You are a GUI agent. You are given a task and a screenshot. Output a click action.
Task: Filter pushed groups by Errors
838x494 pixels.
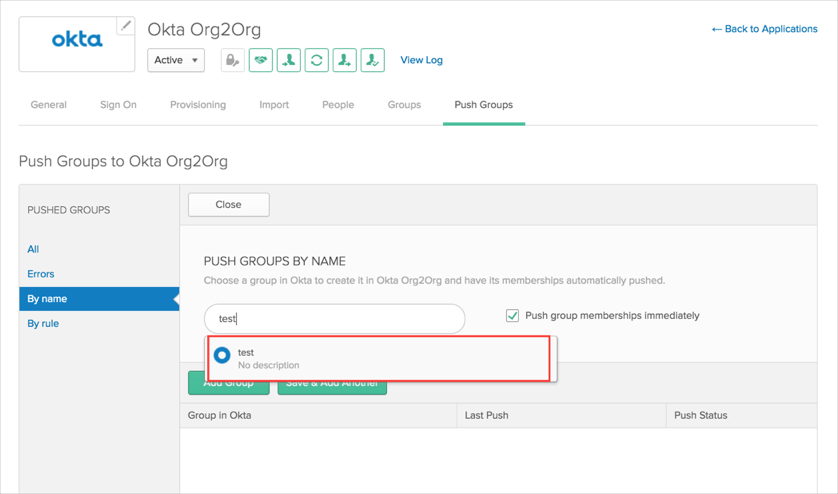click(41, 274)
